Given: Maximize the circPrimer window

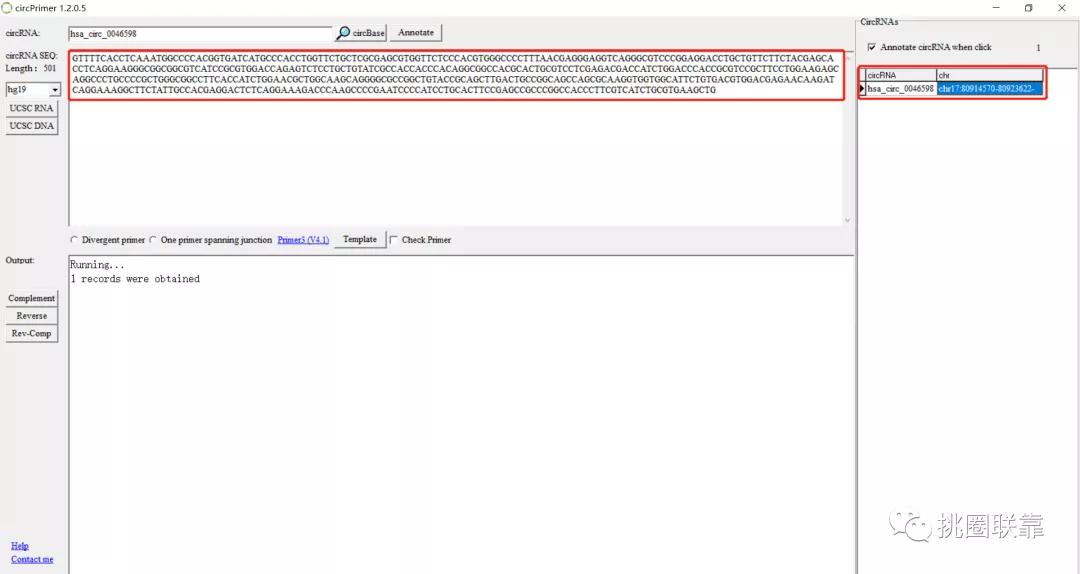Looking at the screenshot, I should (1028, 8).
